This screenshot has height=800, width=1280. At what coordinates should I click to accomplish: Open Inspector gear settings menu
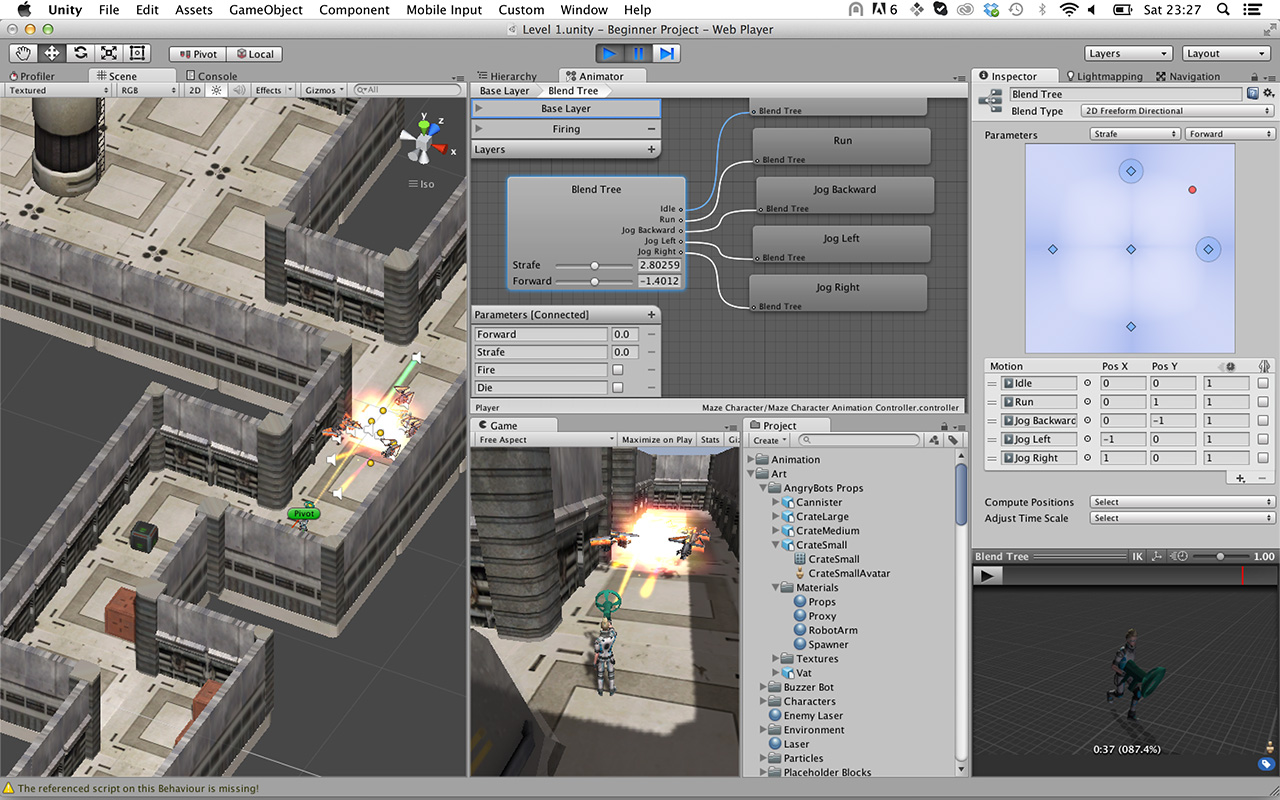(x=1268, y=94)
